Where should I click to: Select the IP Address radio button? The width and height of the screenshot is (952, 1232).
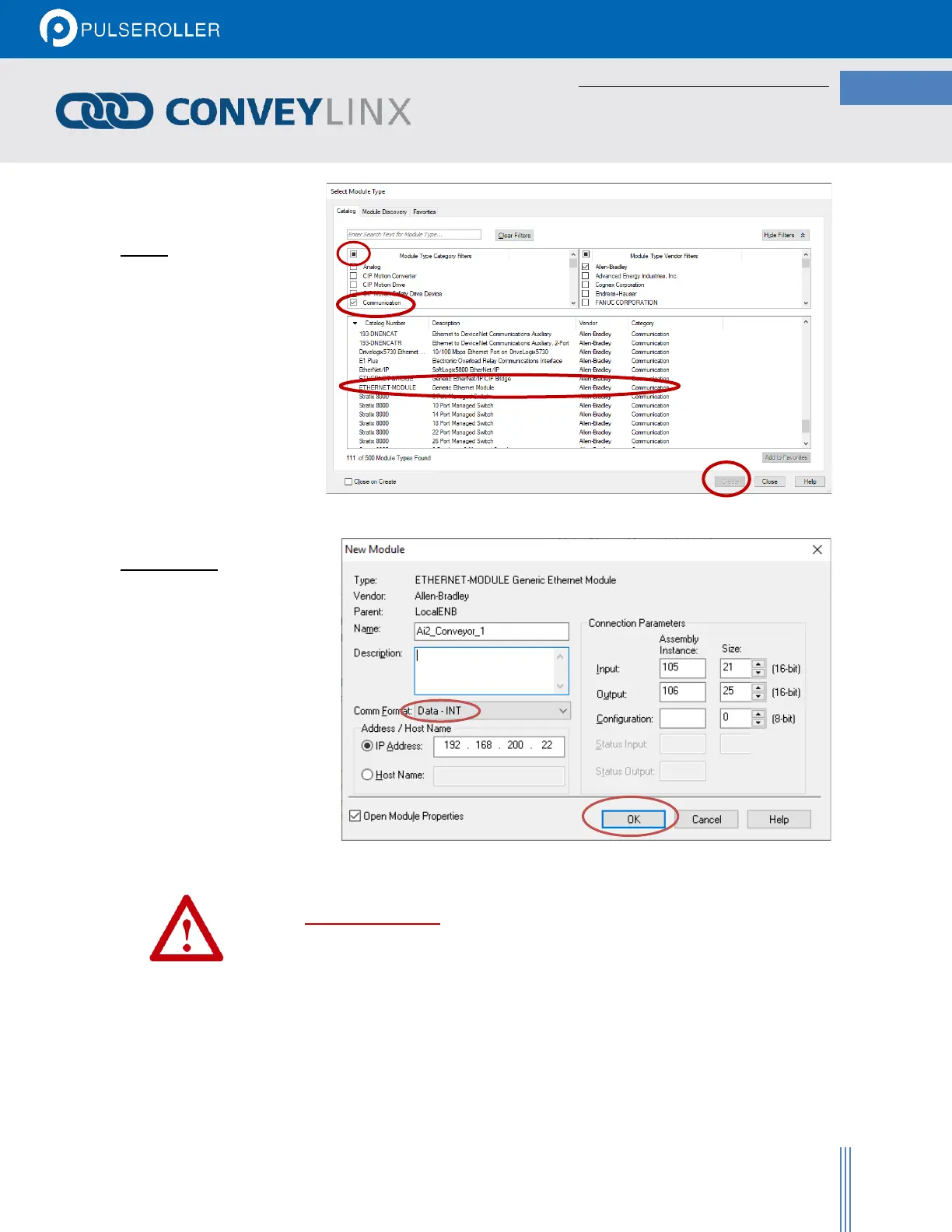367,745
